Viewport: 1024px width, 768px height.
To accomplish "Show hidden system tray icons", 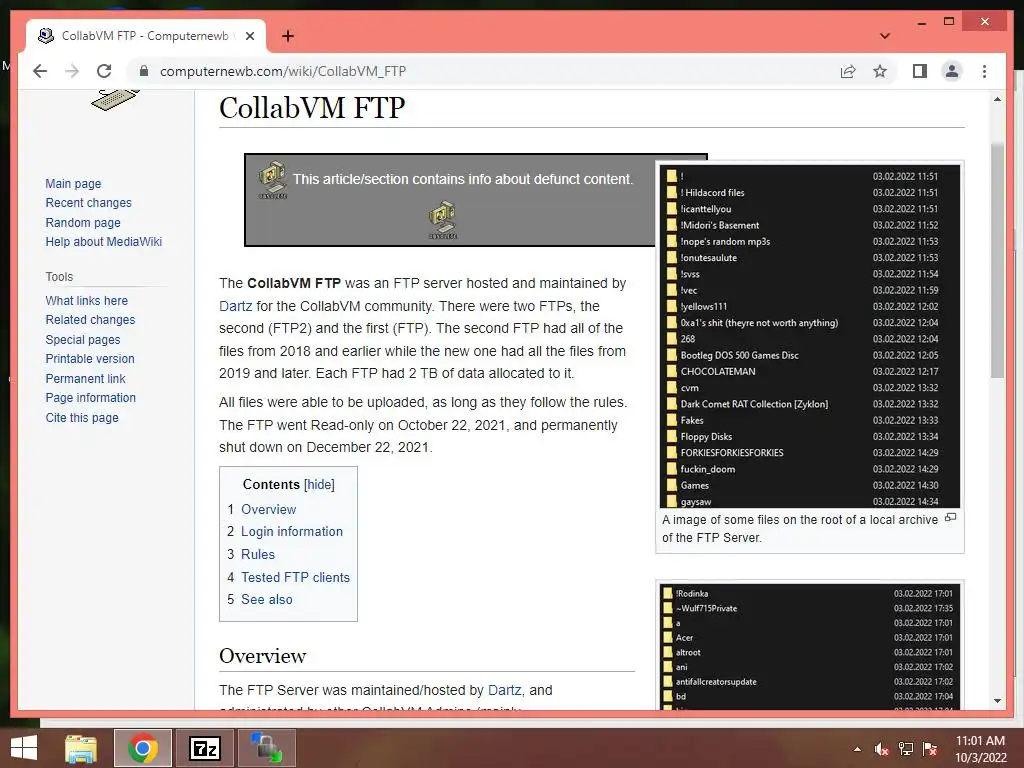I will [x=857, y=749].
